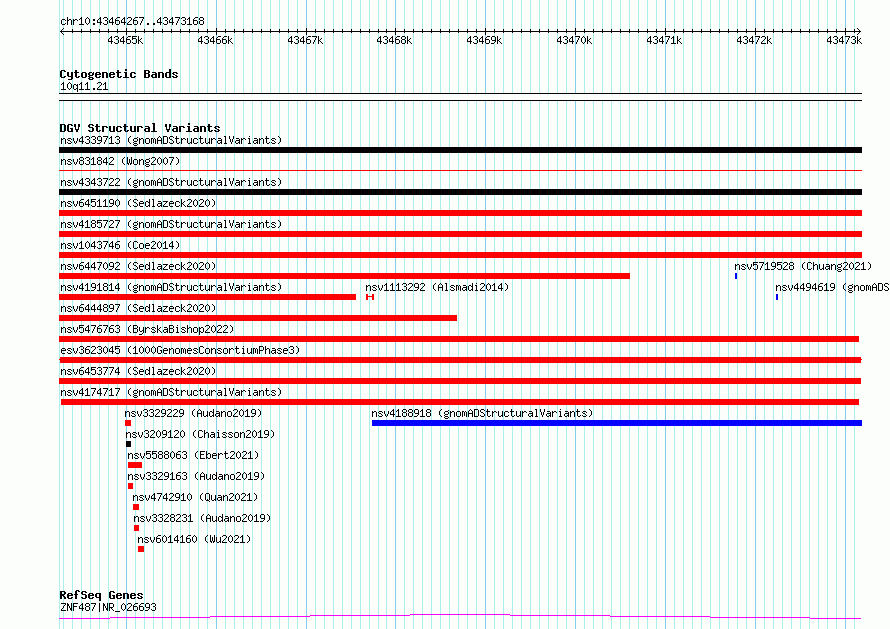Click red square under nsv3328231
Image resolution: width=890 pixels, height=629 pixels.
[137, 529]
